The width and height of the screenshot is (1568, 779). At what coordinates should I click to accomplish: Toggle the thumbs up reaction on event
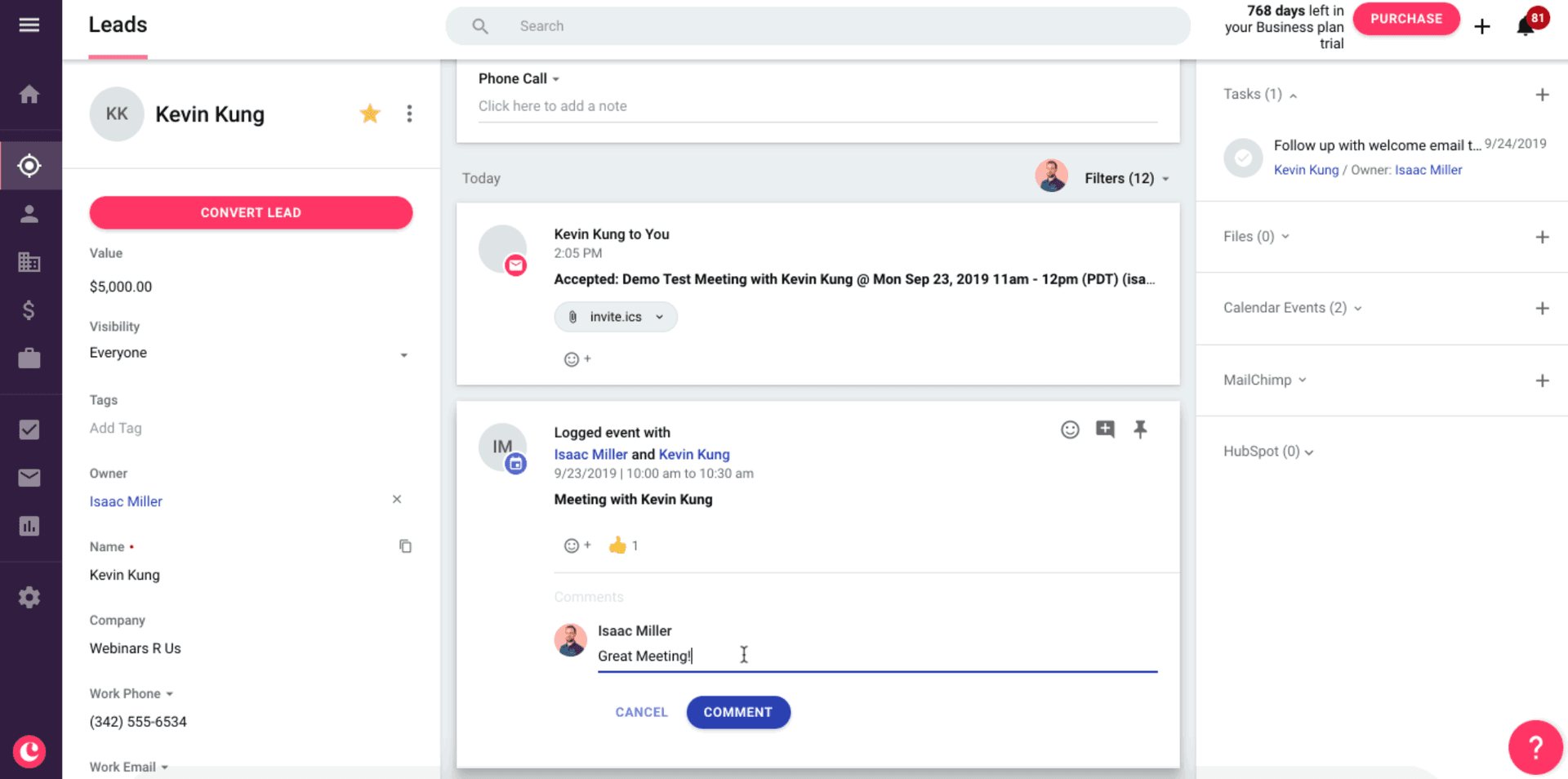pos(623,545)
